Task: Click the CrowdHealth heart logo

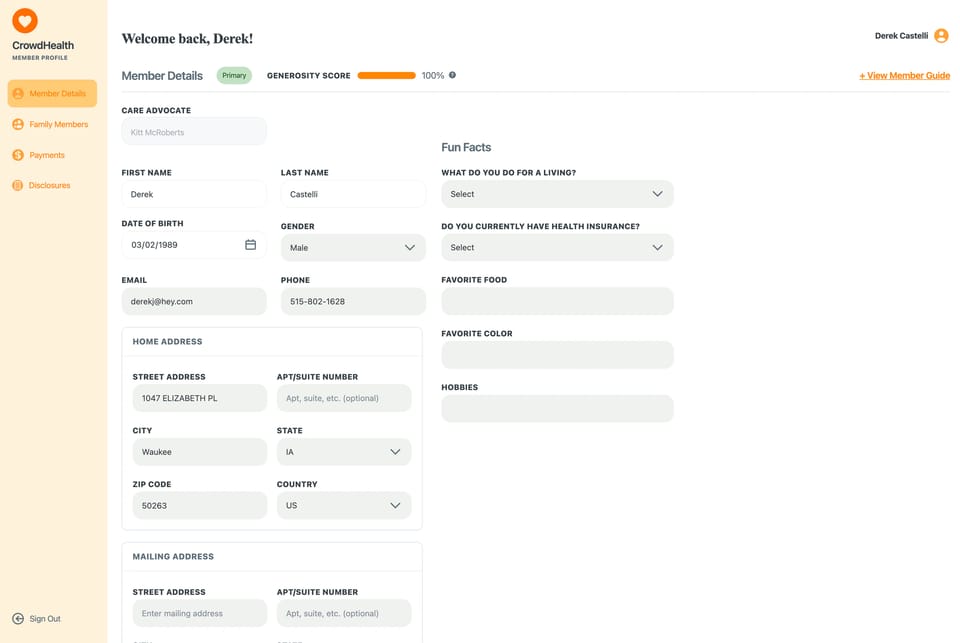Action: (24, 21)
